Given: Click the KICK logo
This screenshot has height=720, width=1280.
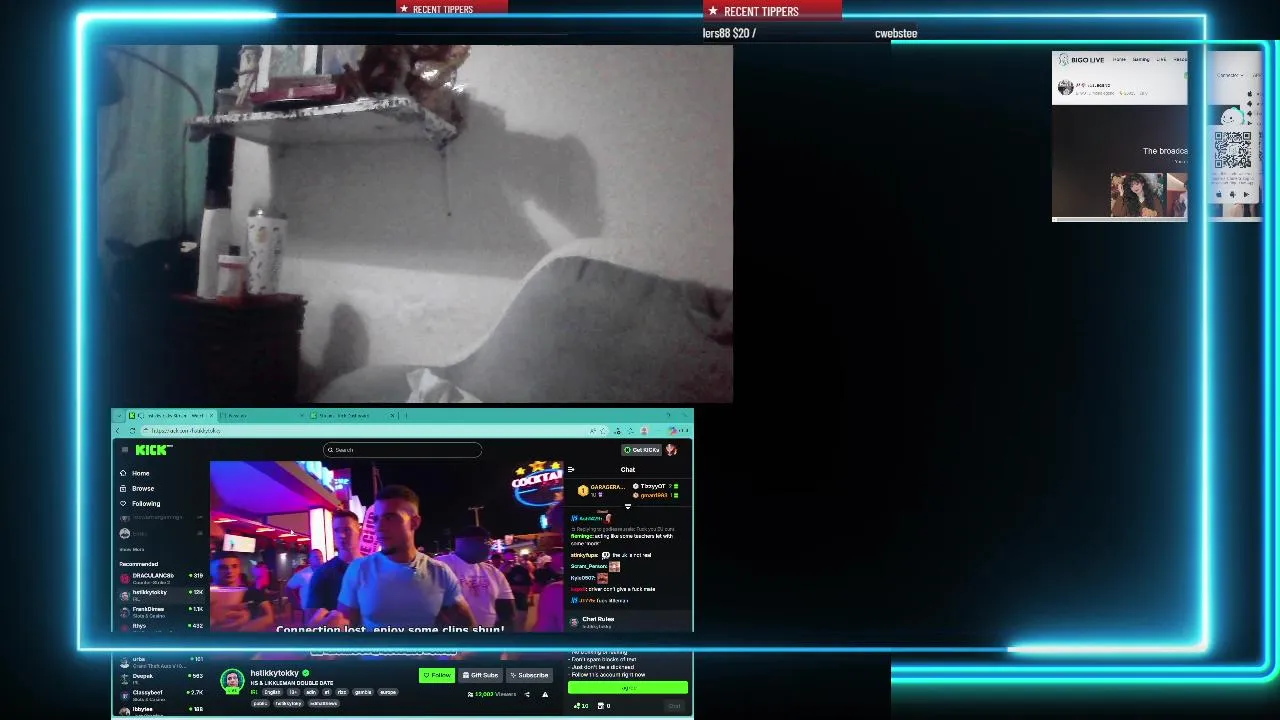Looking at the screenshot, I should 154,450.
